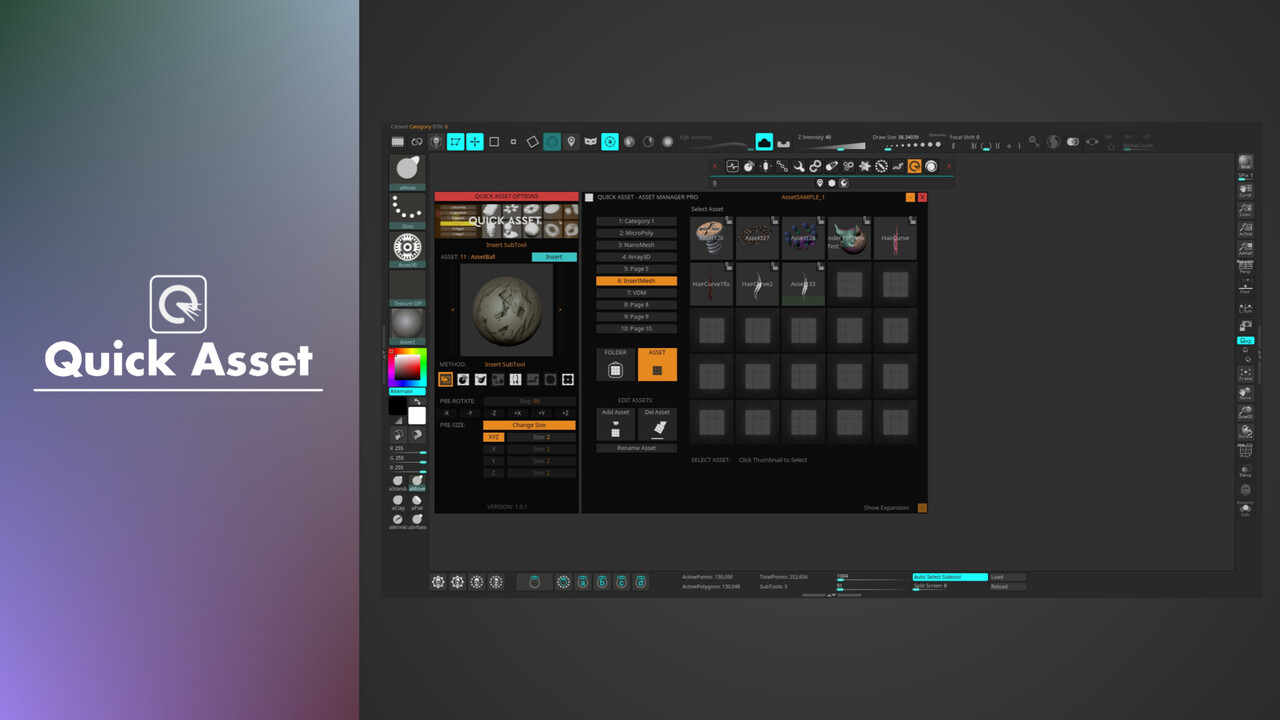1280x720 pixels.
Task: Open the Asset1 material sphere
Action: pyautogui.click(x=407, y=326)
